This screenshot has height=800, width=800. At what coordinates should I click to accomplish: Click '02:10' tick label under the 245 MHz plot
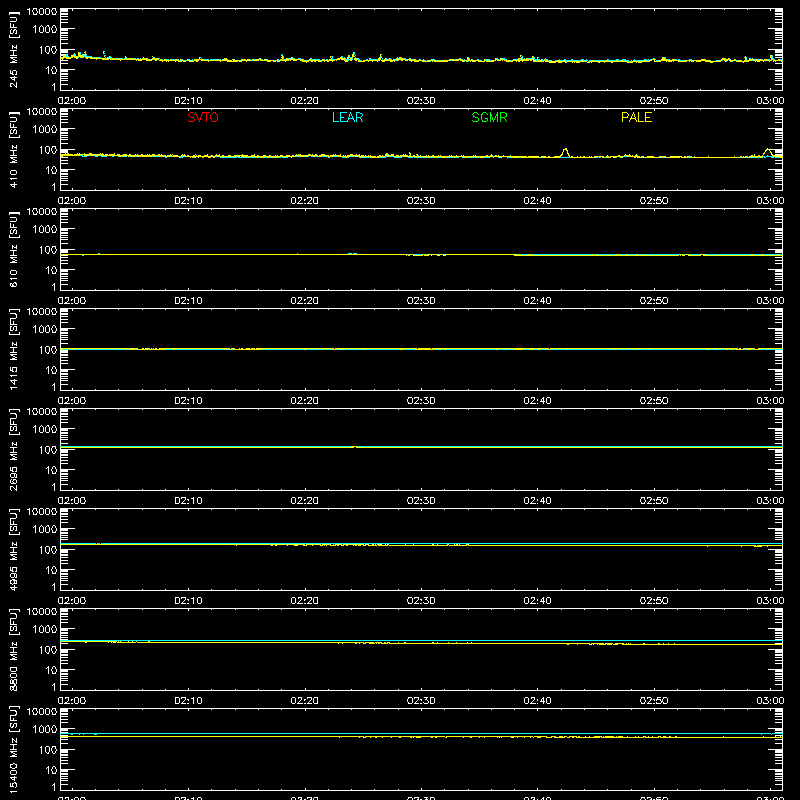pos(188,101)
